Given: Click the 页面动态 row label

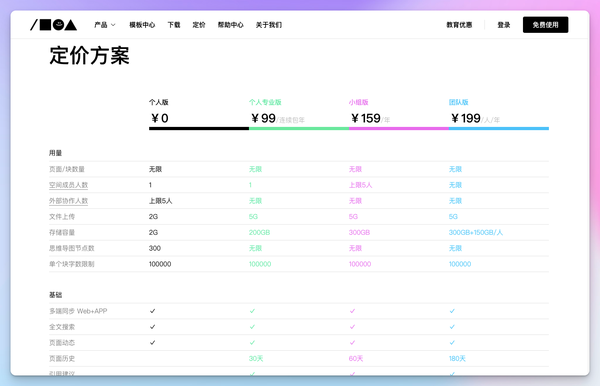Looking at the screenshot, I should pyautogui.click(x=62, y=343).
